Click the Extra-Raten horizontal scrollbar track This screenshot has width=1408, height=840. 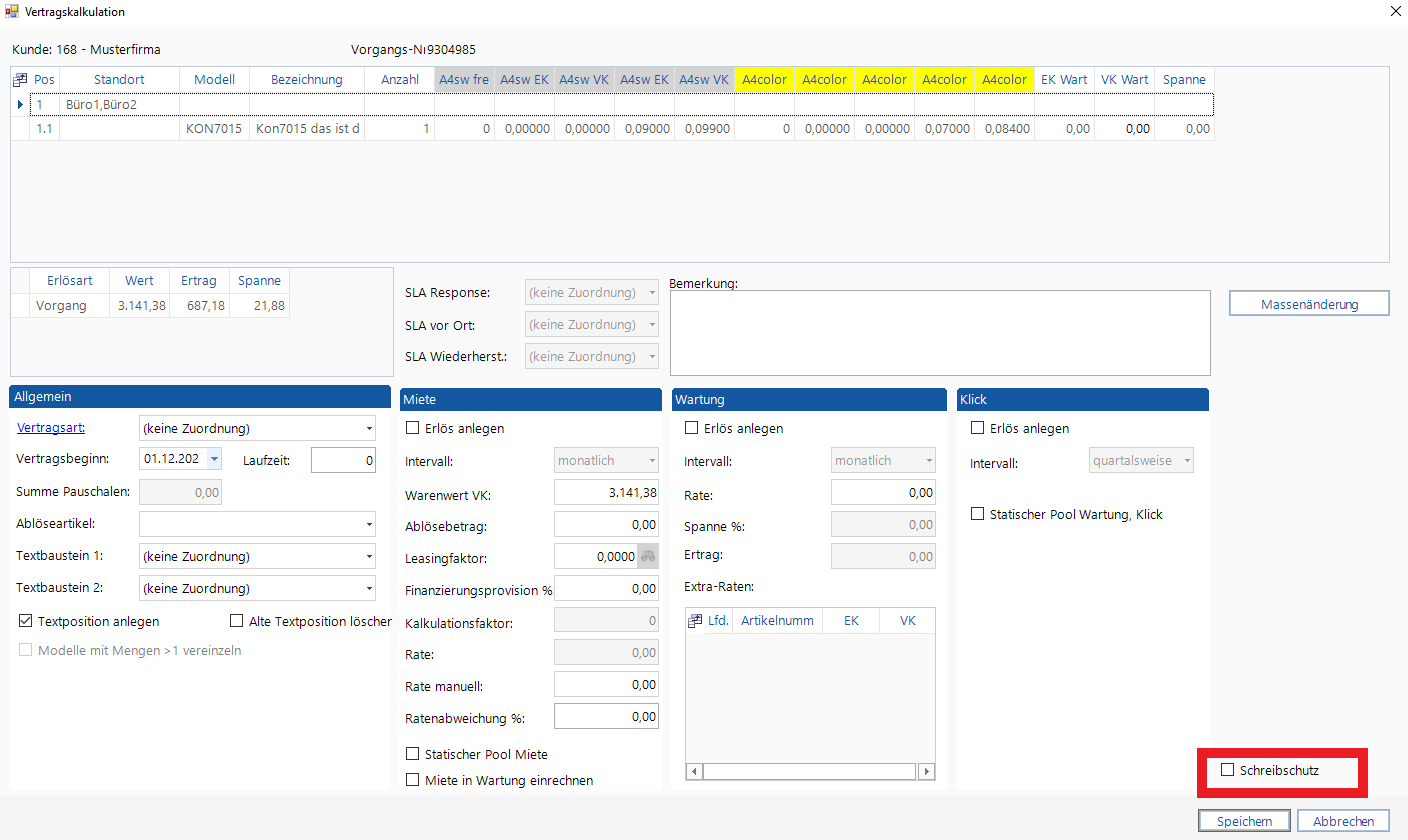810,772
